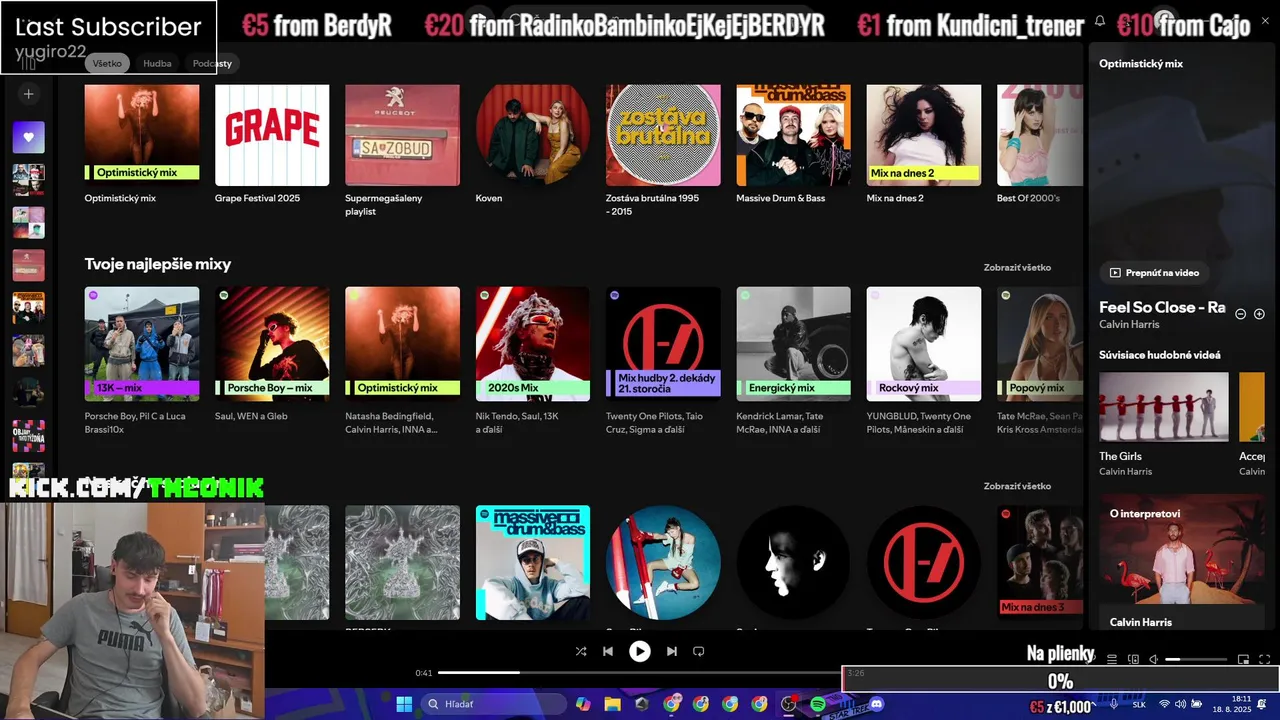
Task: Click the plus create button in sidebar
Action: coord(29,94)
